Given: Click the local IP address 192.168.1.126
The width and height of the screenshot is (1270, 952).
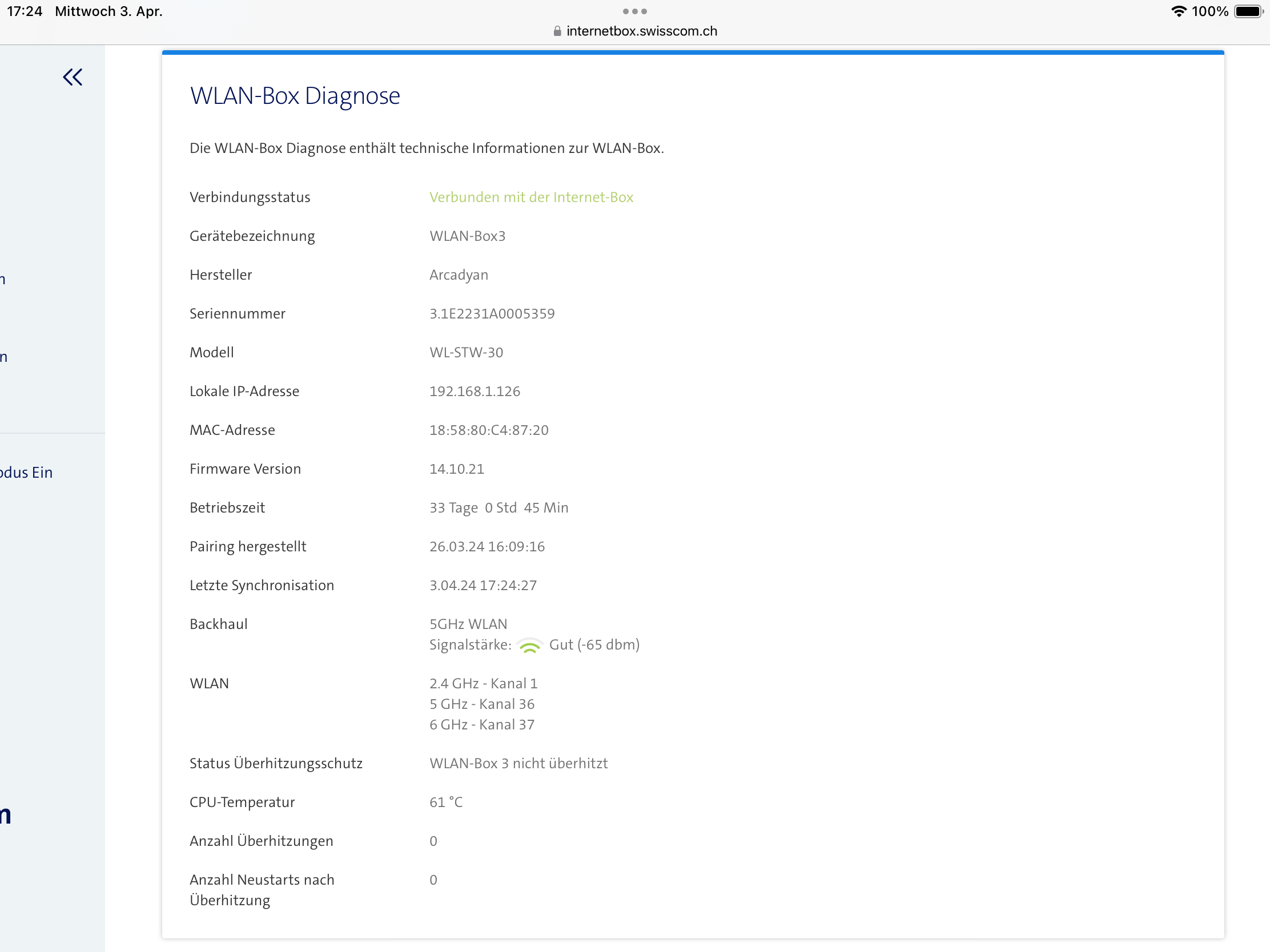Looking at the screenshot, I should tap(474, 391).
